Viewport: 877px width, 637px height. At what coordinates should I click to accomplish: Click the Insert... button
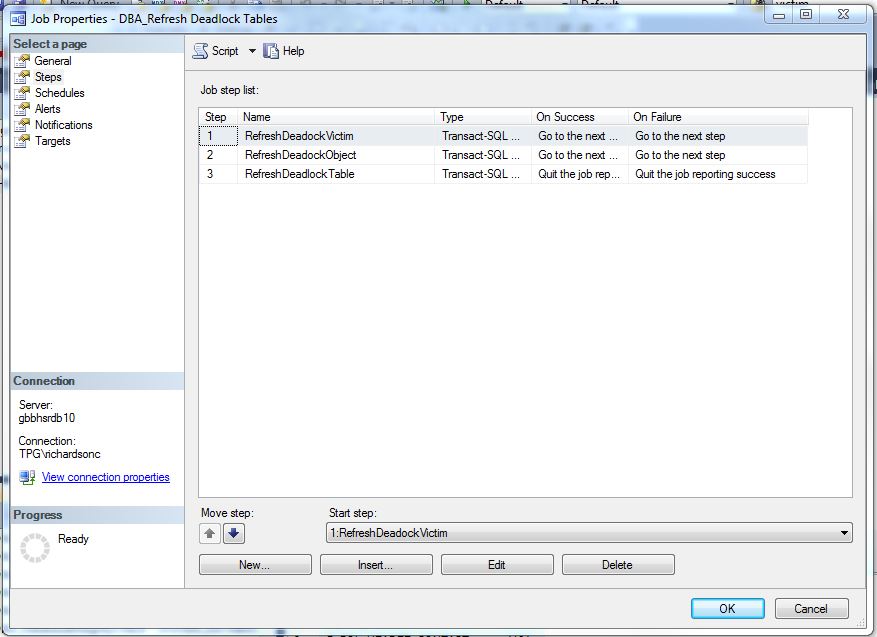(376, 565)
